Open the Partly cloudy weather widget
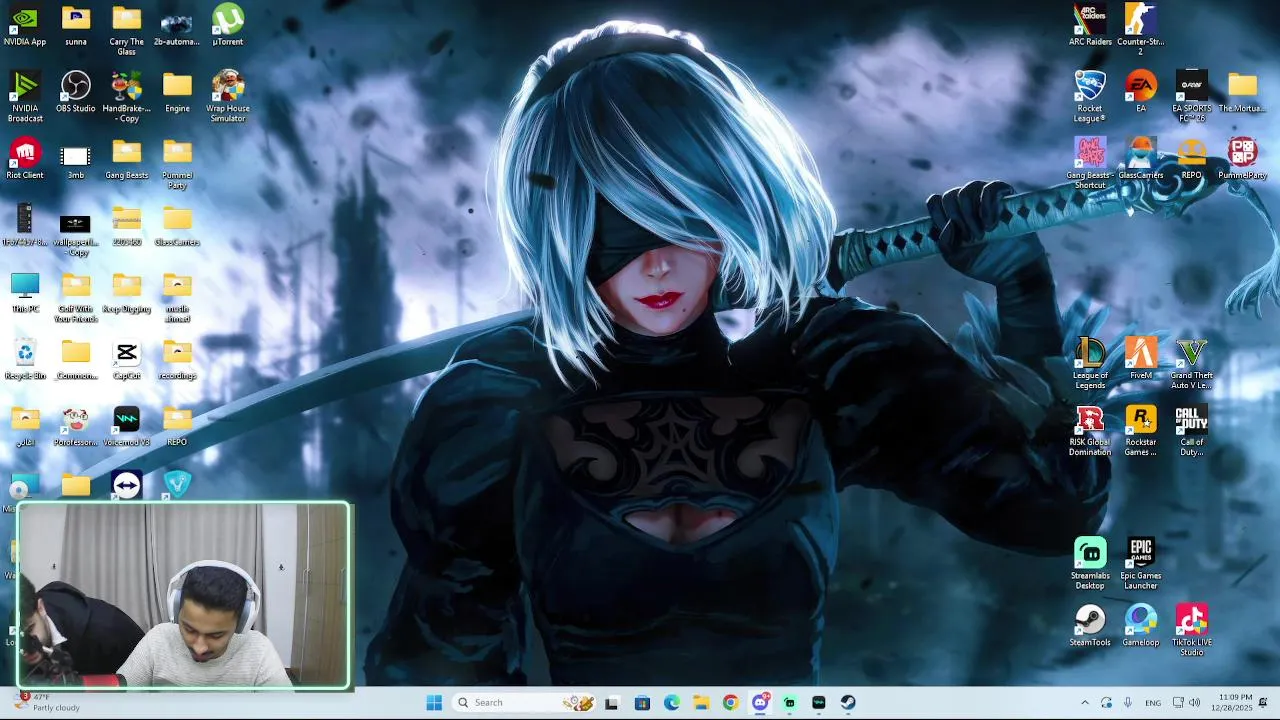This screenshot has width=1280, height=720. pos(48,702)
